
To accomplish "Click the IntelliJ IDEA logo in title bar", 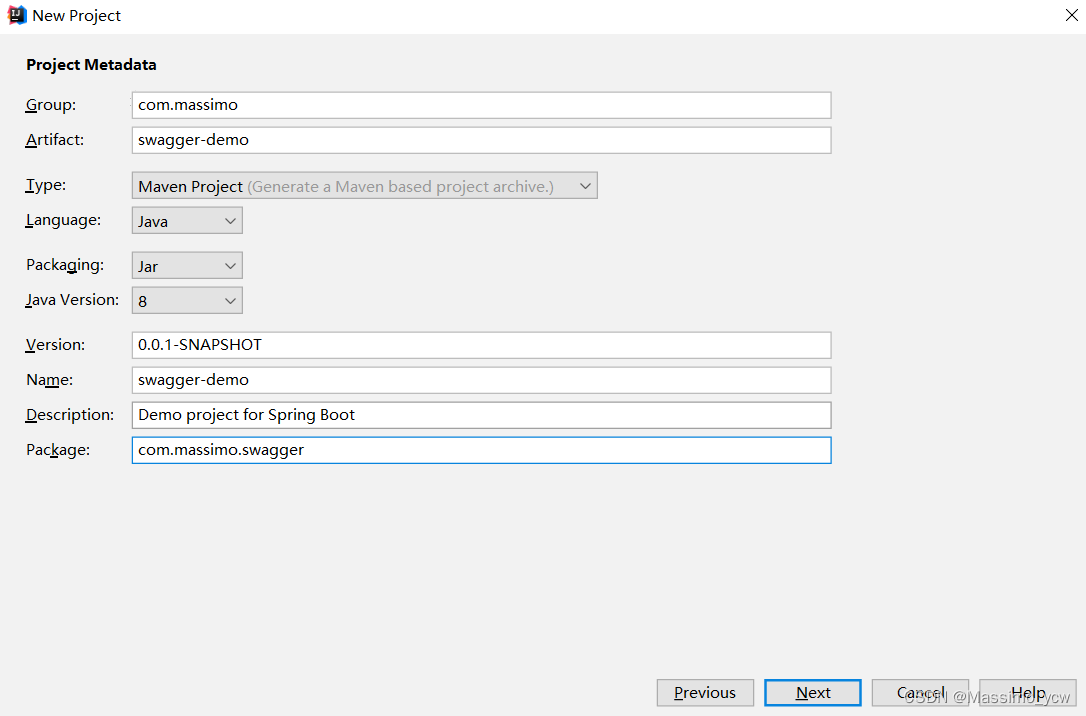I will tap(17, 15).
